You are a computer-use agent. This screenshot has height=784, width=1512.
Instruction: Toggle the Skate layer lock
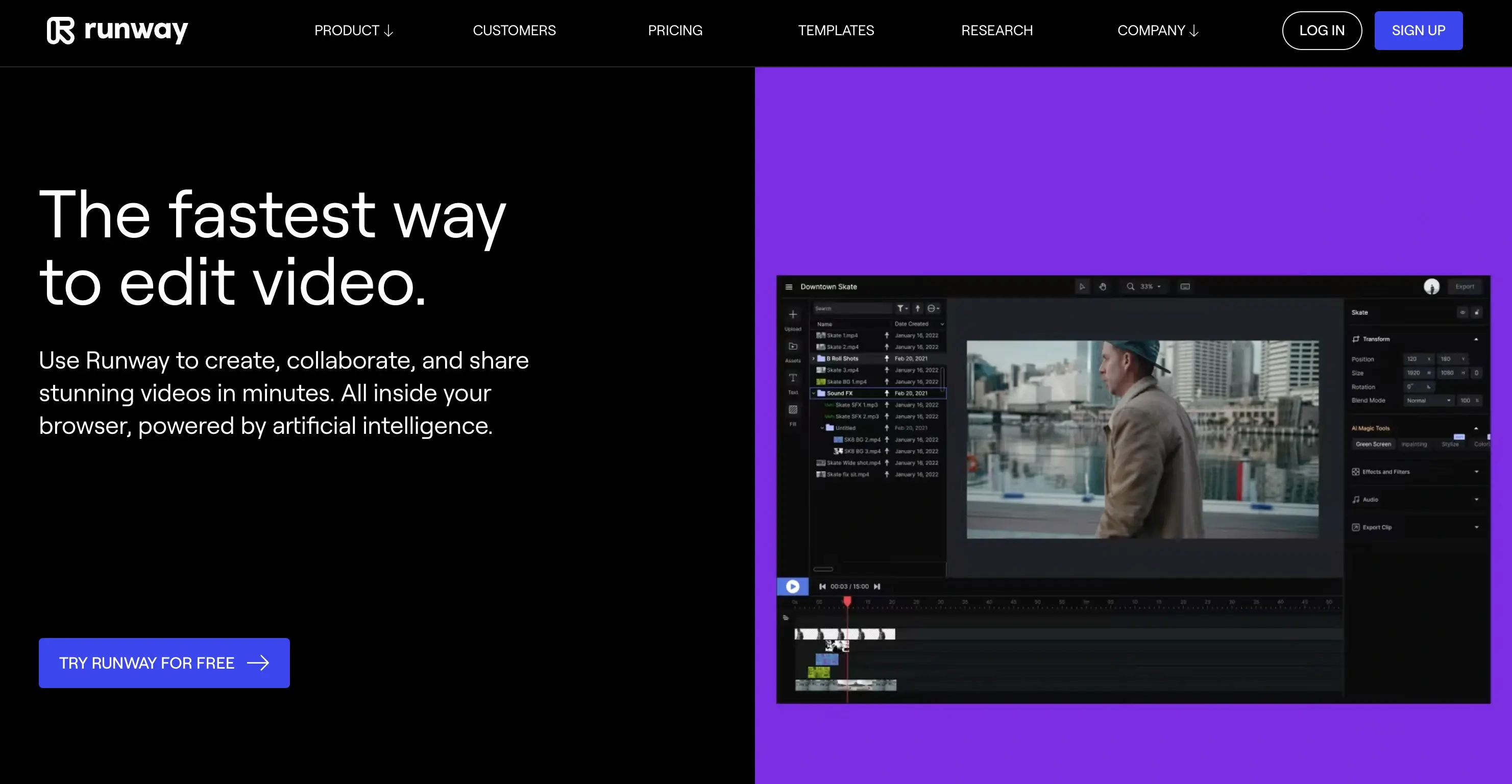(1477, 313)
